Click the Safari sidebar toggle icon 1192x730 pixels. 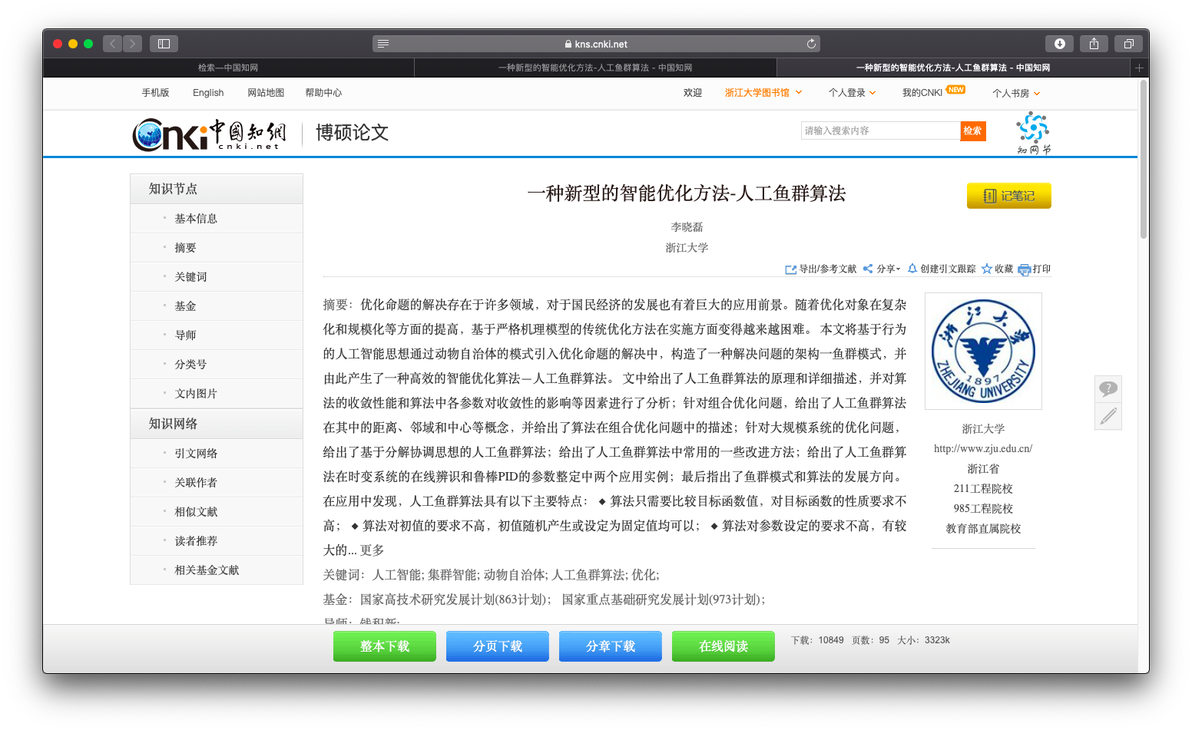point(163,43)
